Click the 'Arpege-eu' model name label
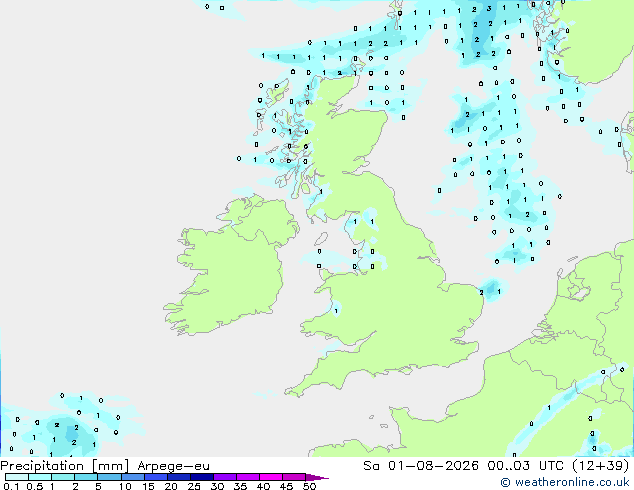Viewport: 634px width, 490px height. 173,466
